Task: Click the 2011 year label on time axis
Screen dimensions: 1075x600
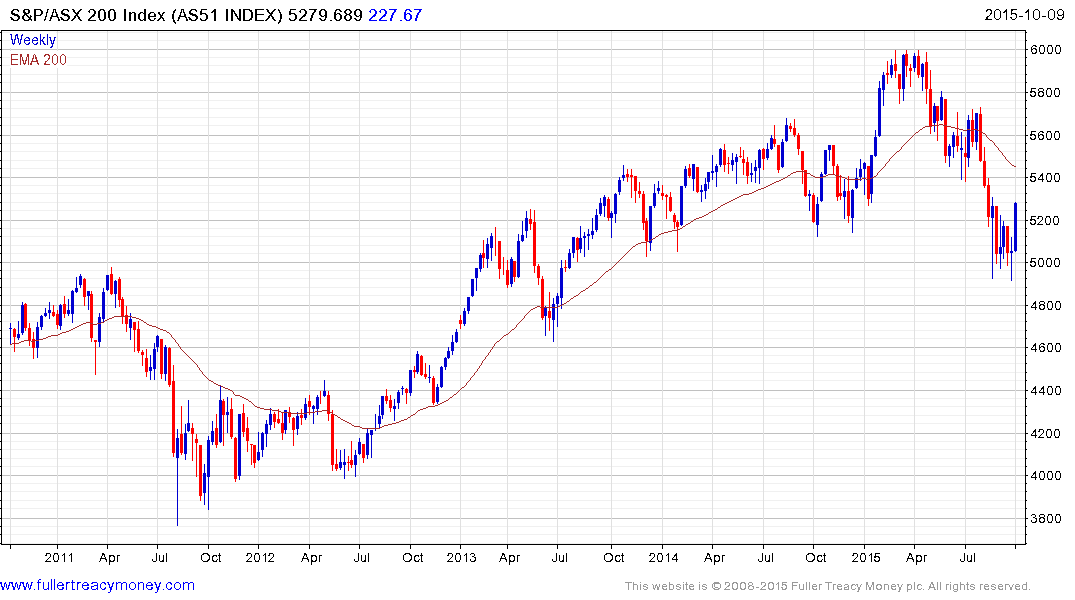Action: tap(59, 557)
